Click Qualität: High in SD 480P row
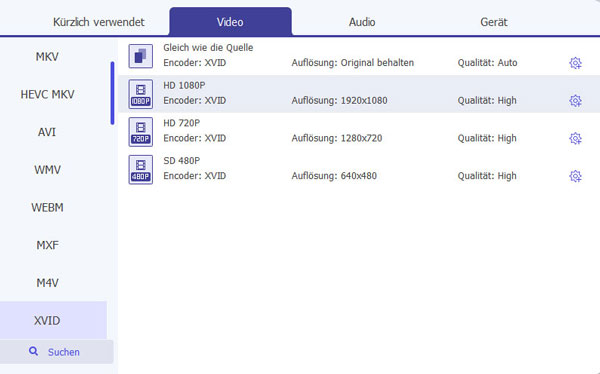600x374 pixels. [487, 176]
